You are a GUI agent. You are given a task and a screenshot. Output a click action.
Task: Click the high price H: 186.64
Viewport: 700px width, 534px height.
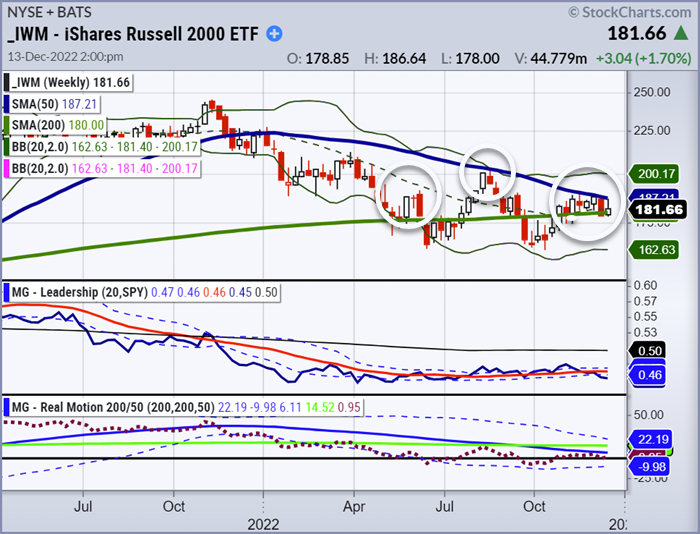[x=395, y=58]
